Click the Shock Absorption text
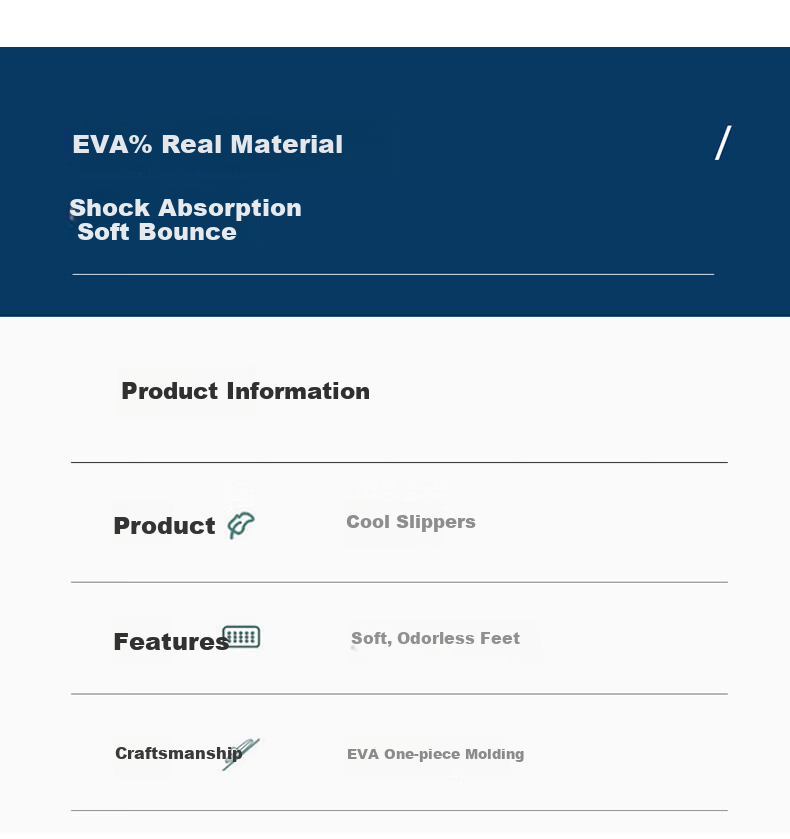Screen dimensions: 790x839 pos(185,208)
